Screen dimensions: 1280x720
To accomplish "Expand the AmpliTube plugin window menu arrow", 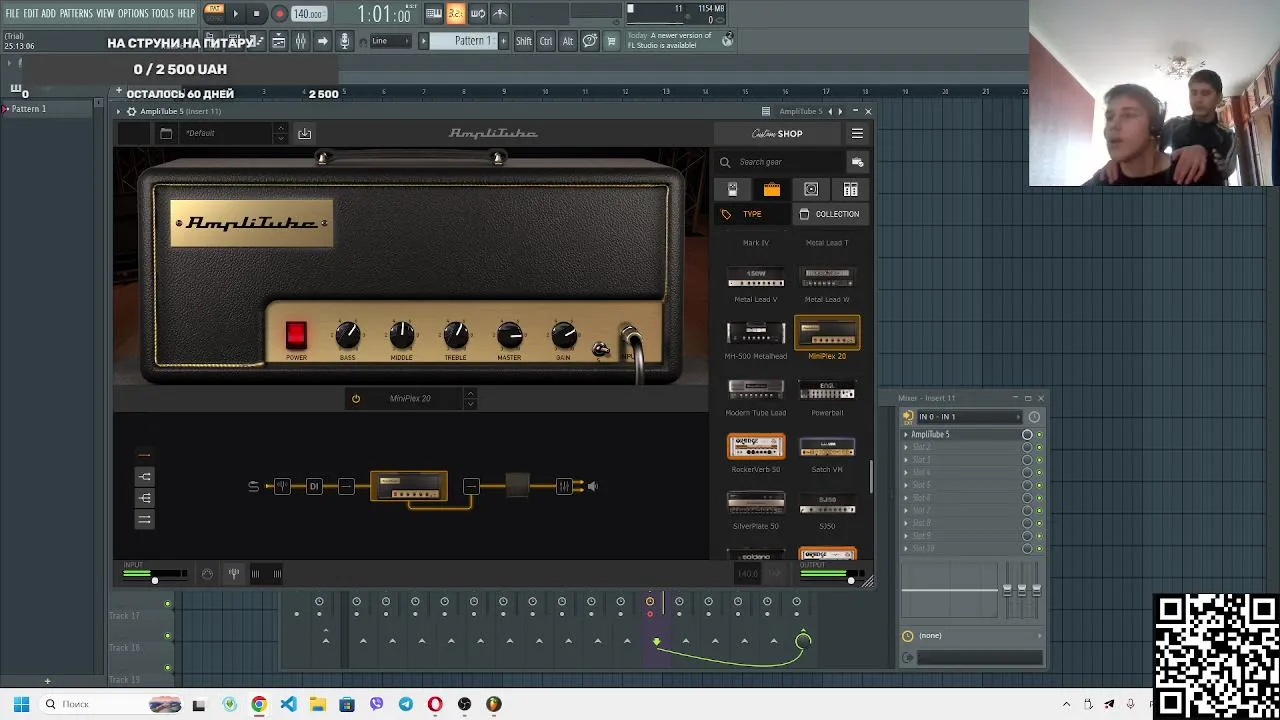I will coord(118,111).
